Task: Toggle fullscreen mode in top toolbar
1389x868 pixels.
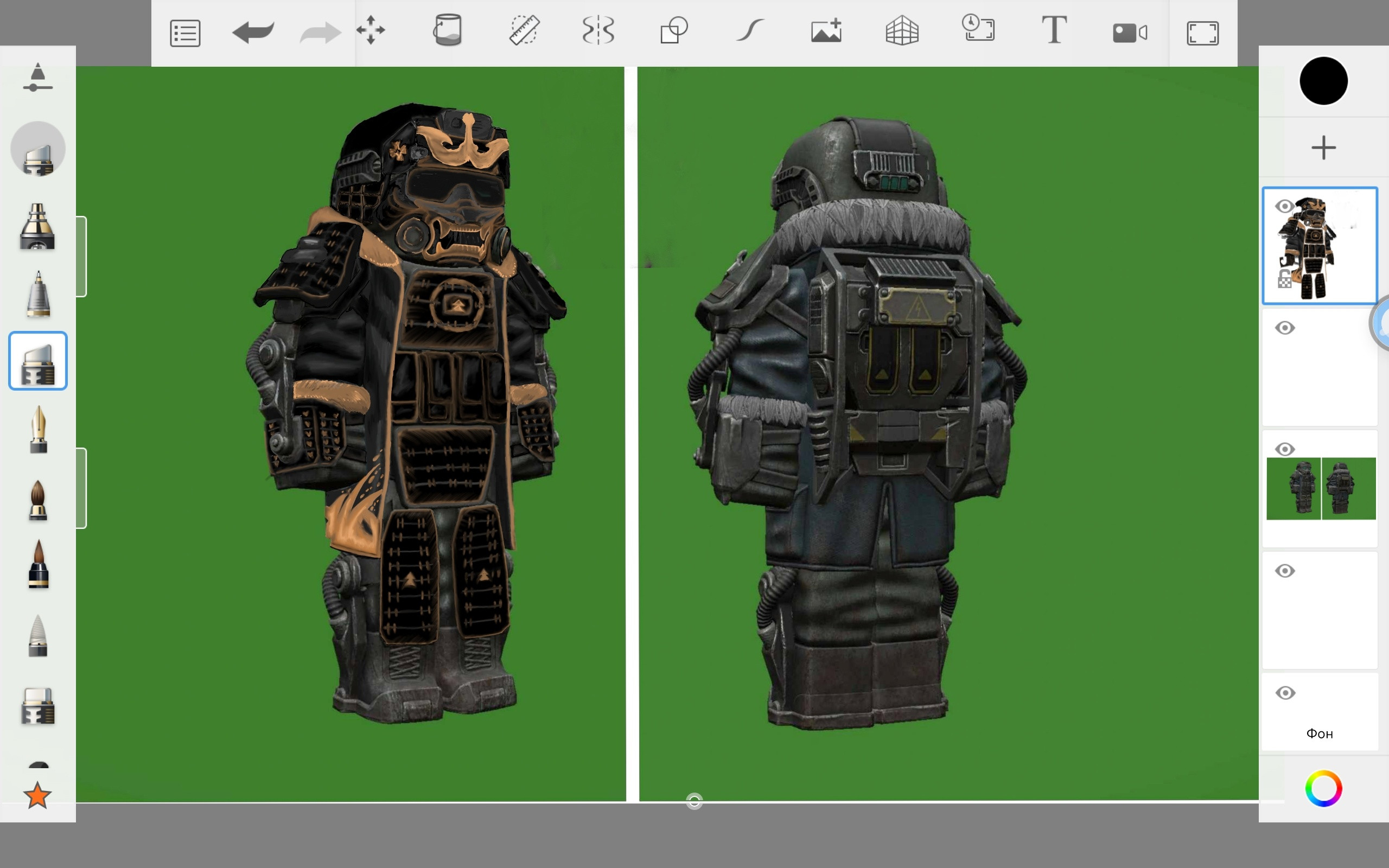Action: pyautogui.click(x=1202, y=33)
